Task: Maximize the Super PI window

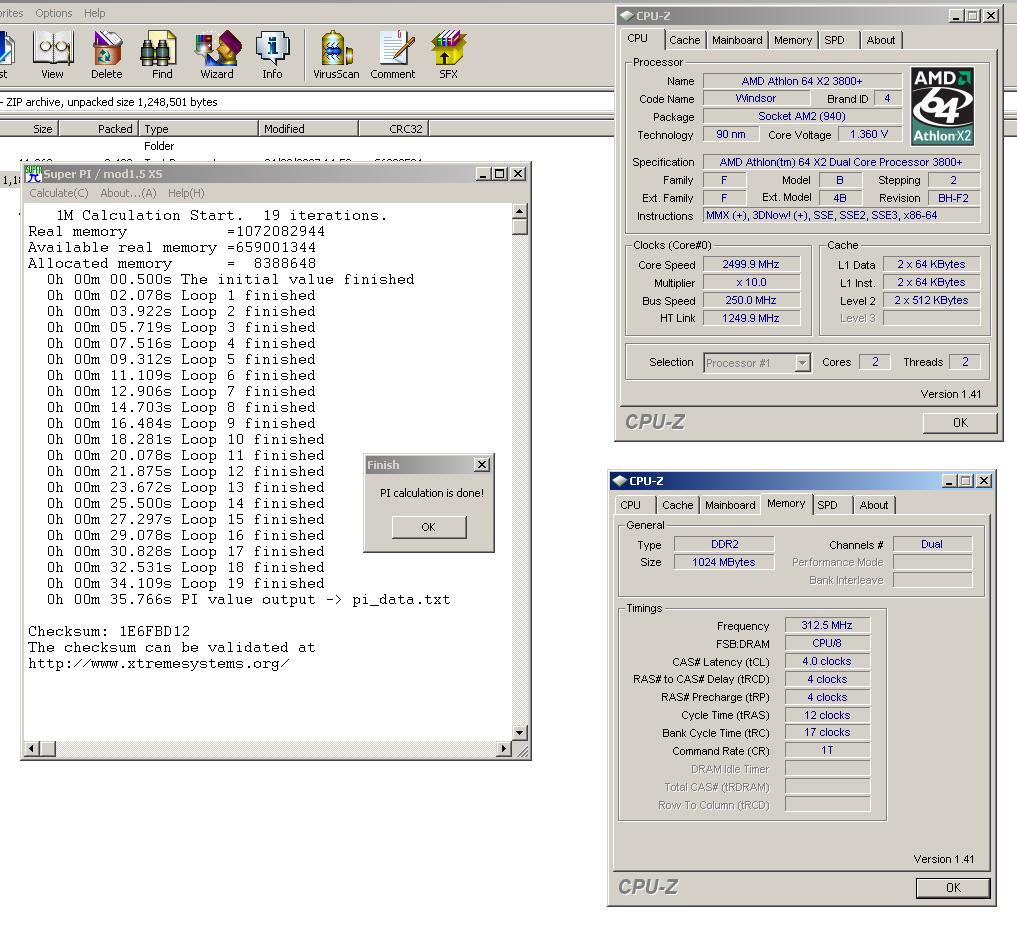Action: tap(499, 174)
